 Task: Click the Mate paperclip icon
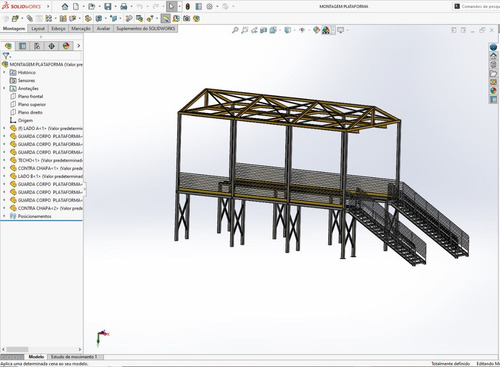(x=30, y=18)
